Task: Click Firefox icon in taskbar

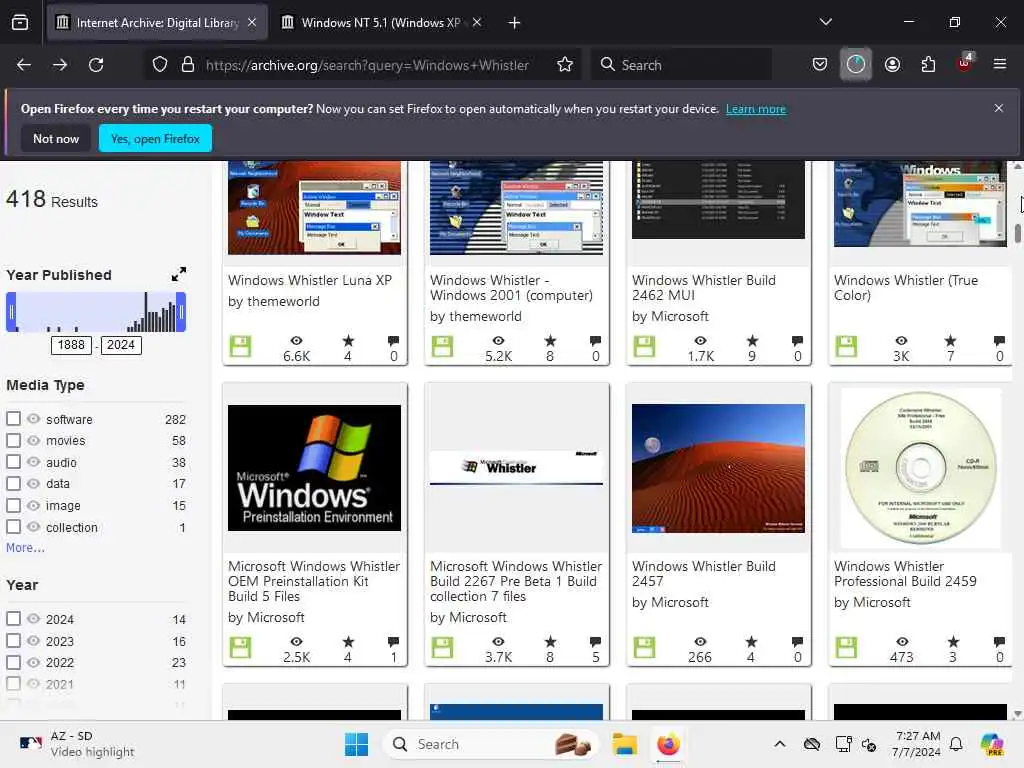Action: [x=668, y=744]
